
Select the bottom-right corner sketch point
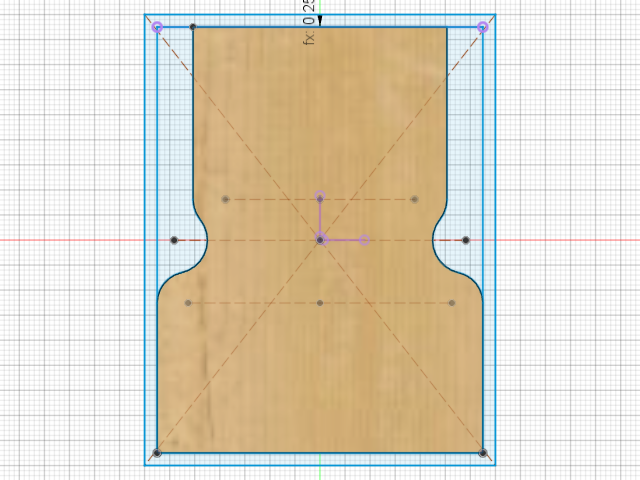(483, 453)
